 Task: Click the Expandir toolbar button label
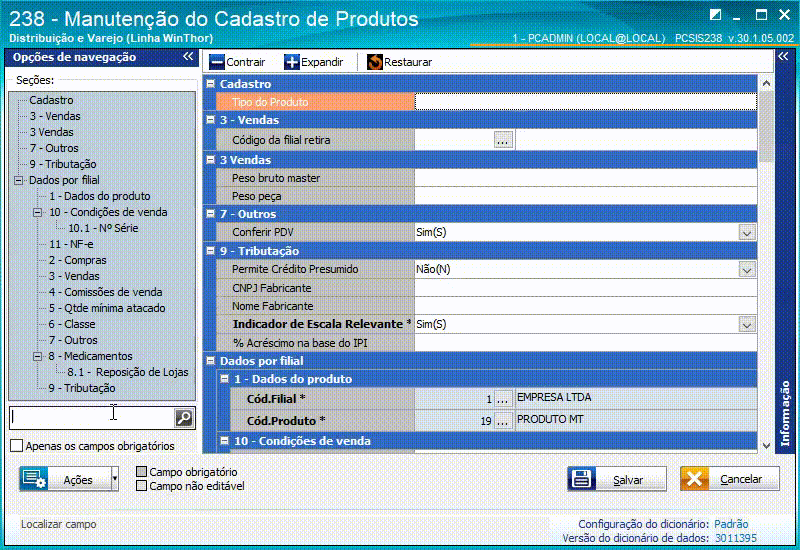pos(322,62)
